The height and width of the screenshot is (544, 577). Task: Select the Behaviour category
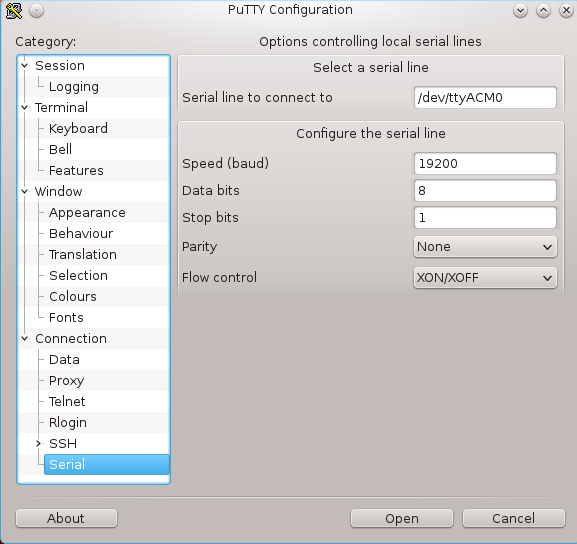pyautogui.click(x=81, y=233)
